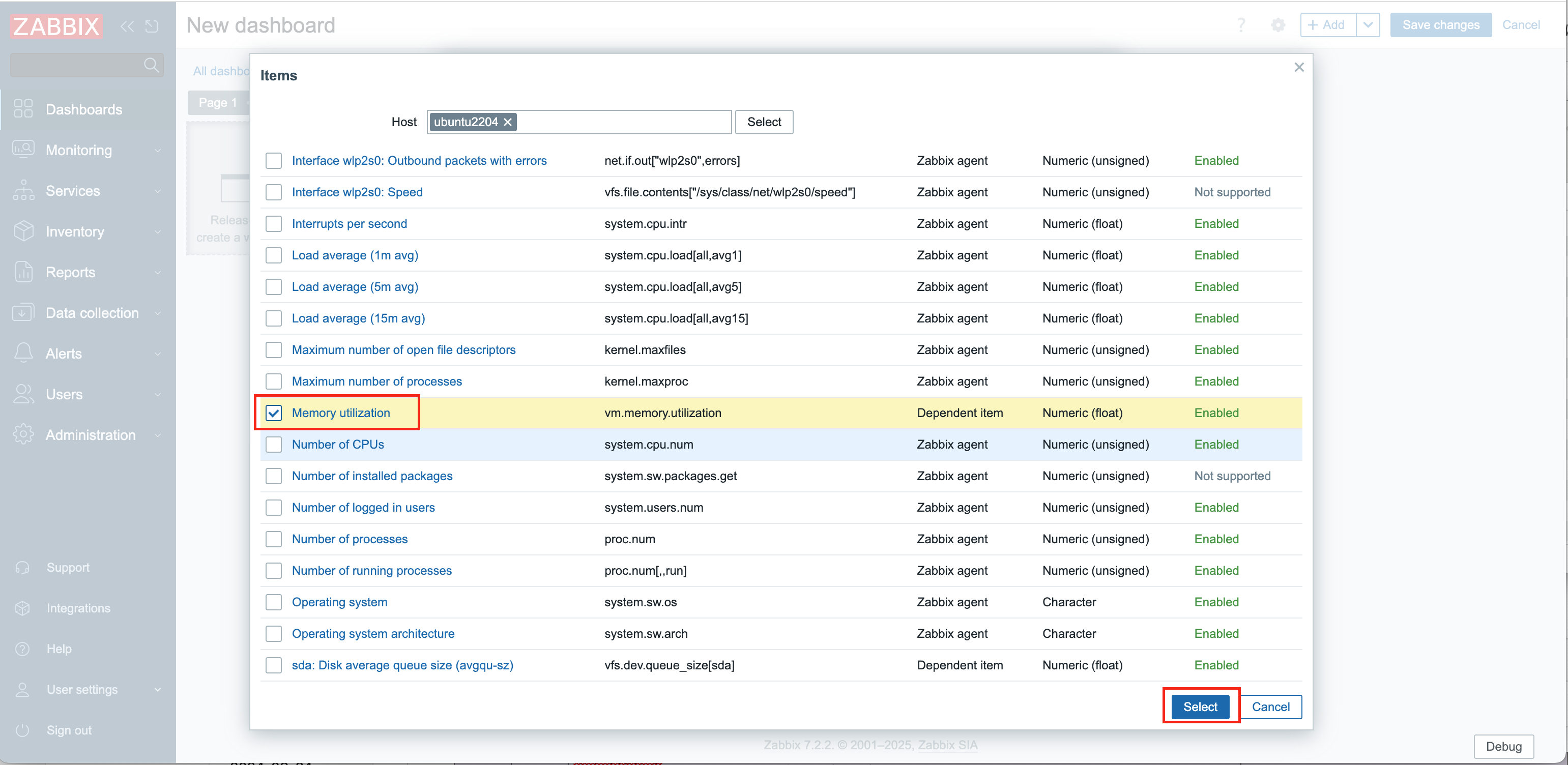Click the Cancel link in dashboard header

pos(1521,25)
